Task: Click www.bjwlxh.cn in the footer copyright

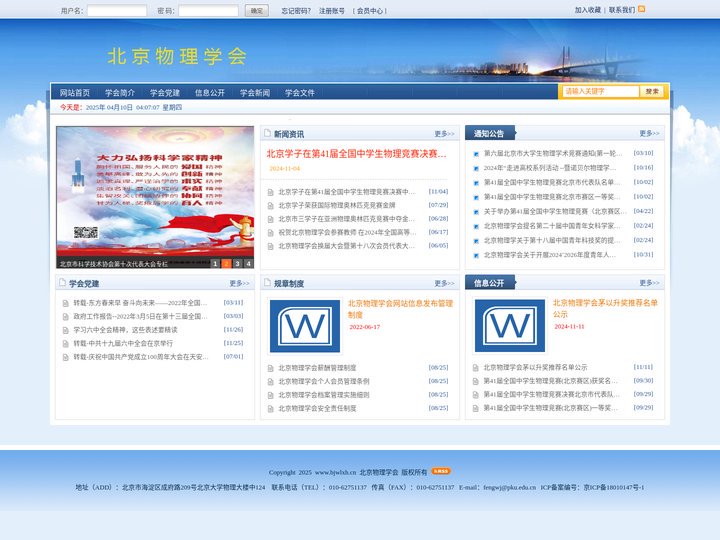Action: tap(336, 472)
